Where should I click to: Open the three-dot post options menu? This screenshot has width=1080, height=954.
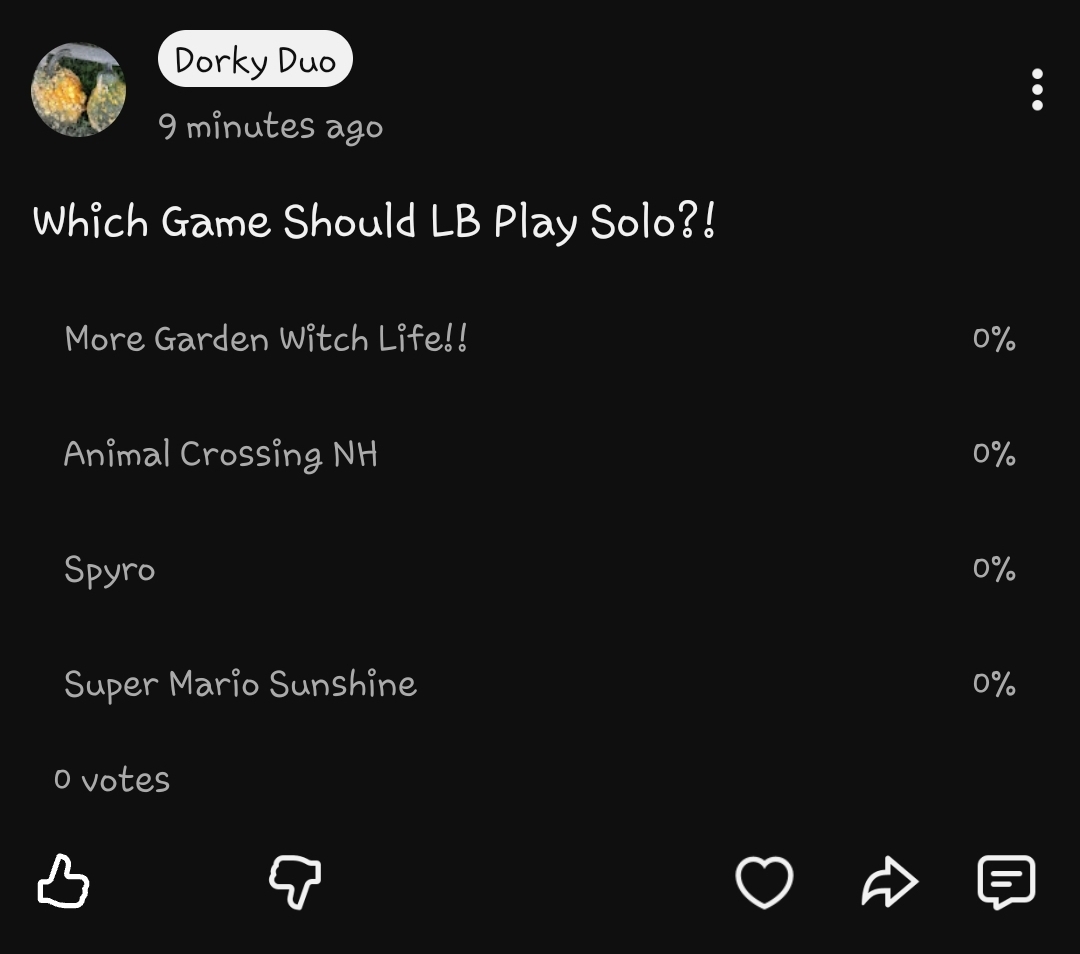coord(1037,90)
